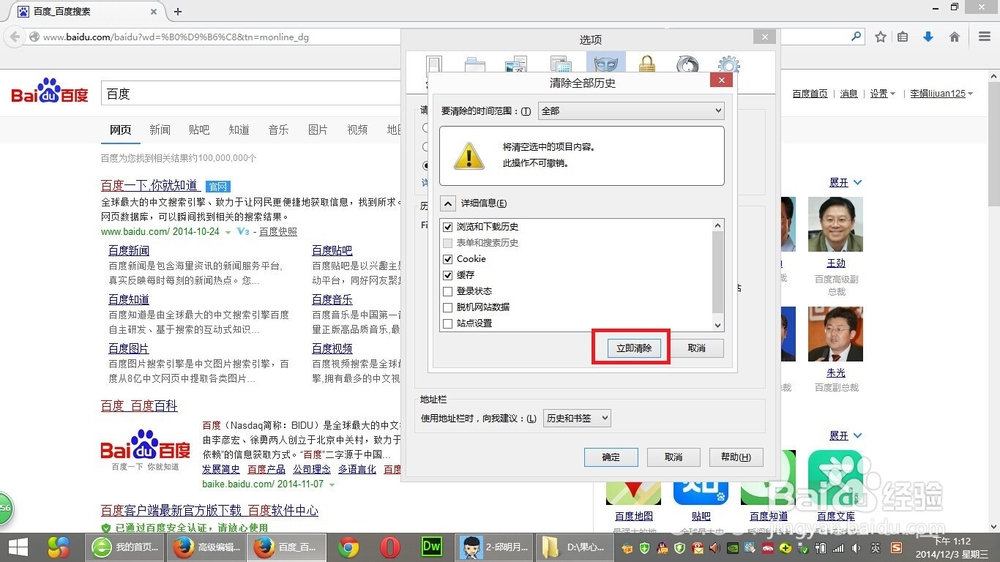Click the volume icon in system tray
Screen dimensions: 1000x562
coord(855,548)
